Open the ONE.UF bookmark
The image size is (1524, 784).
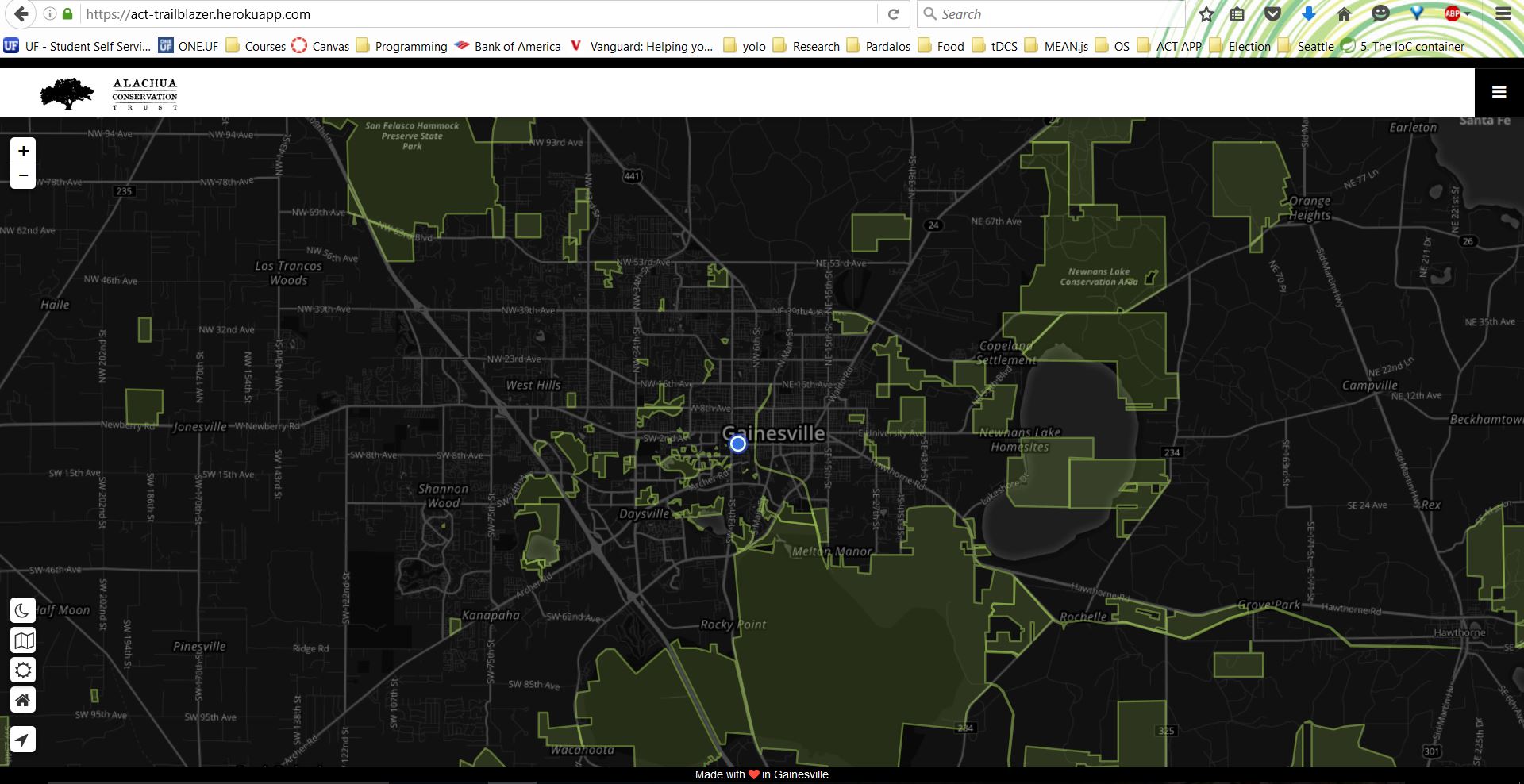click(x=188, y=46)
